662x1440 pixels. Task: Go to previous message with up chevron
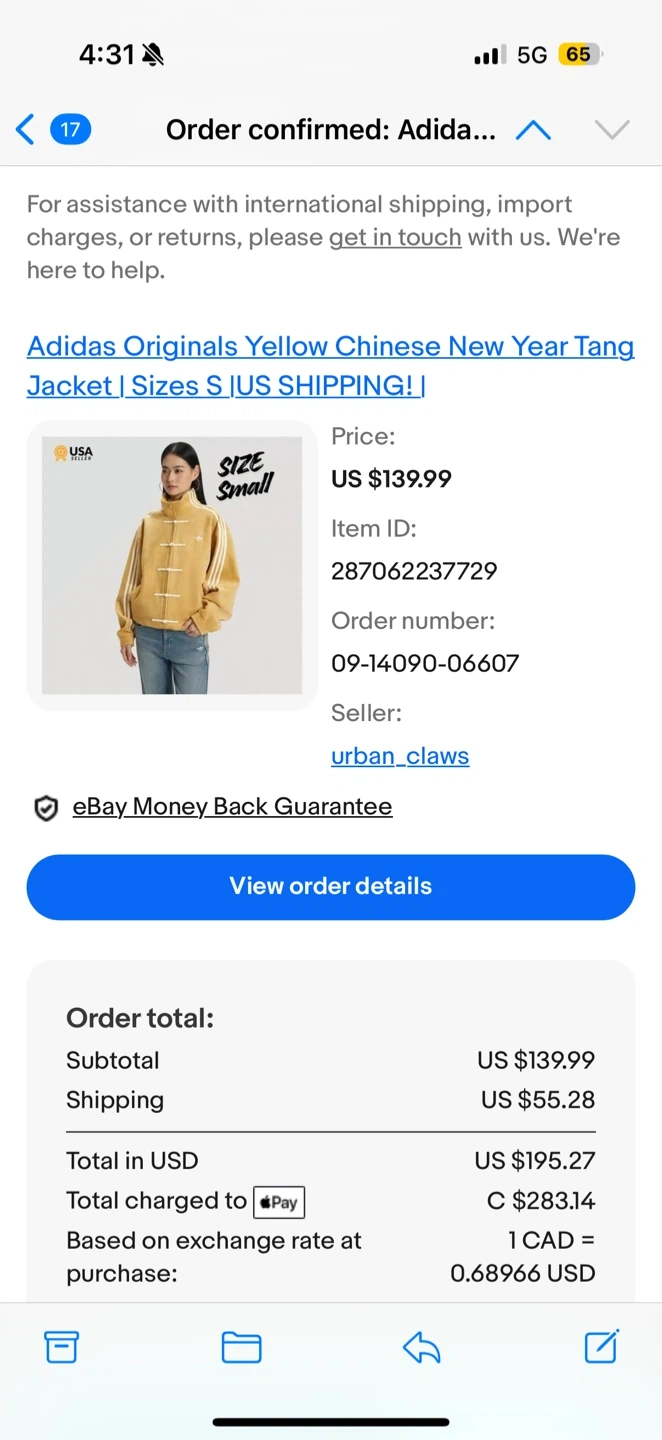(533, 130)
